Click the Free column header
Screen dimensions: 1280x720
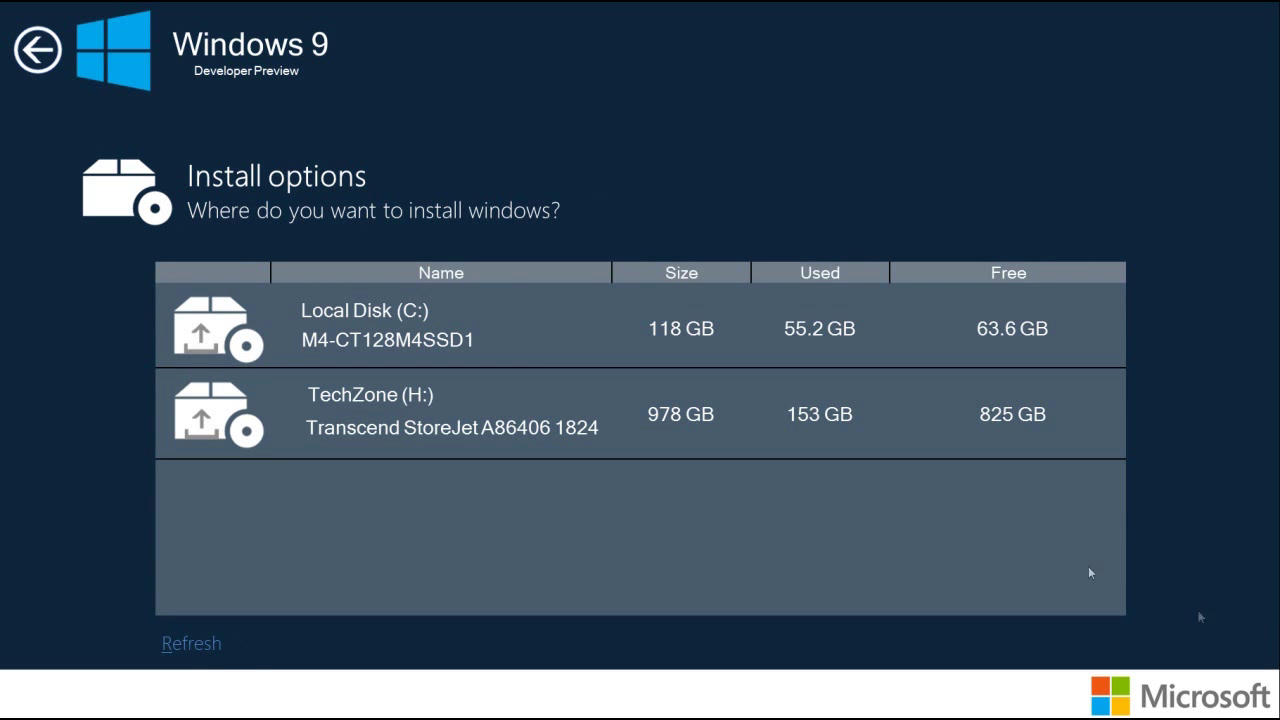pyautogui.click(x=1008, y=273)
